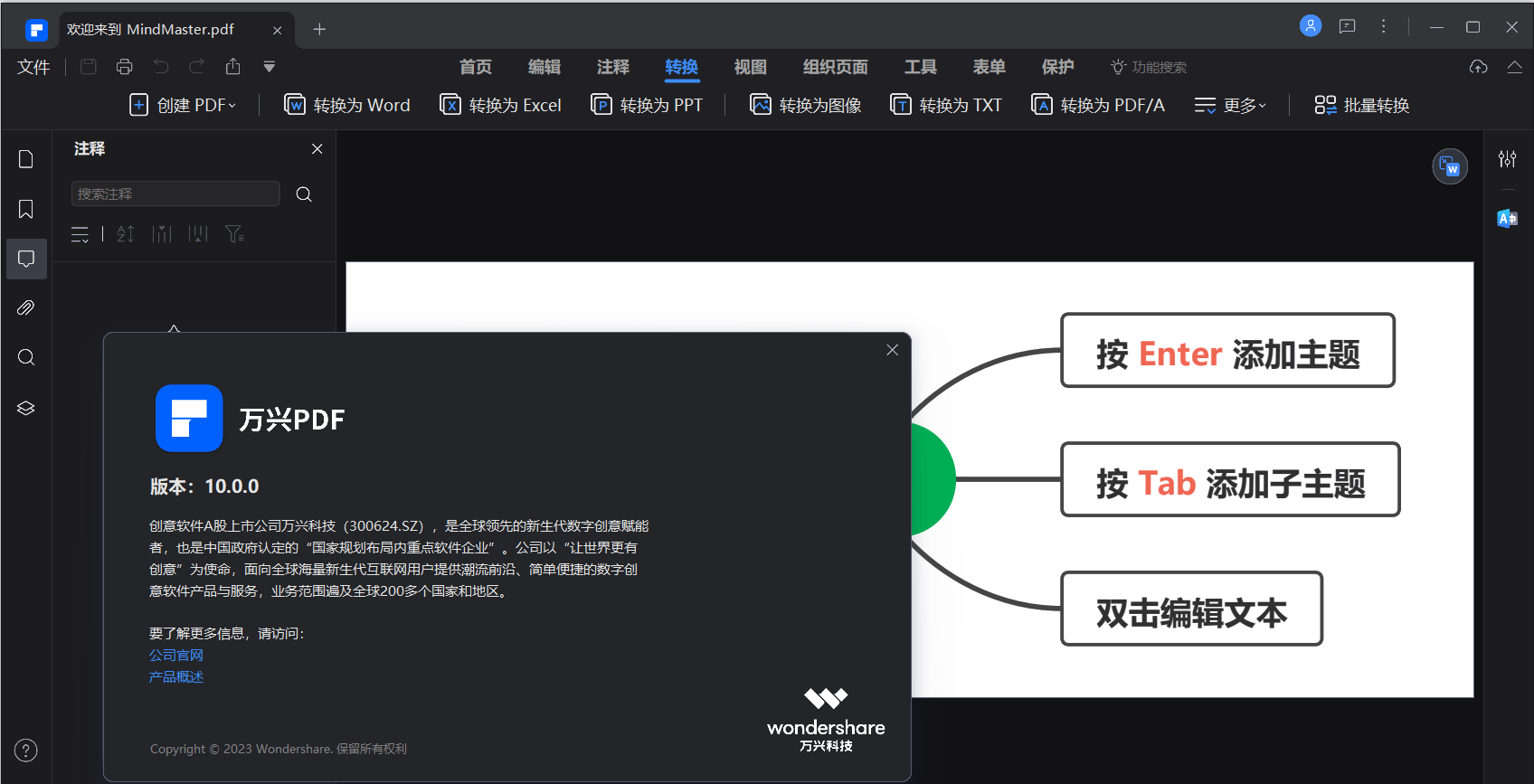The height and width of the screenshot is (784, 1534).
Task: Click the 公司官网 link
Action: tap(176, 655)
